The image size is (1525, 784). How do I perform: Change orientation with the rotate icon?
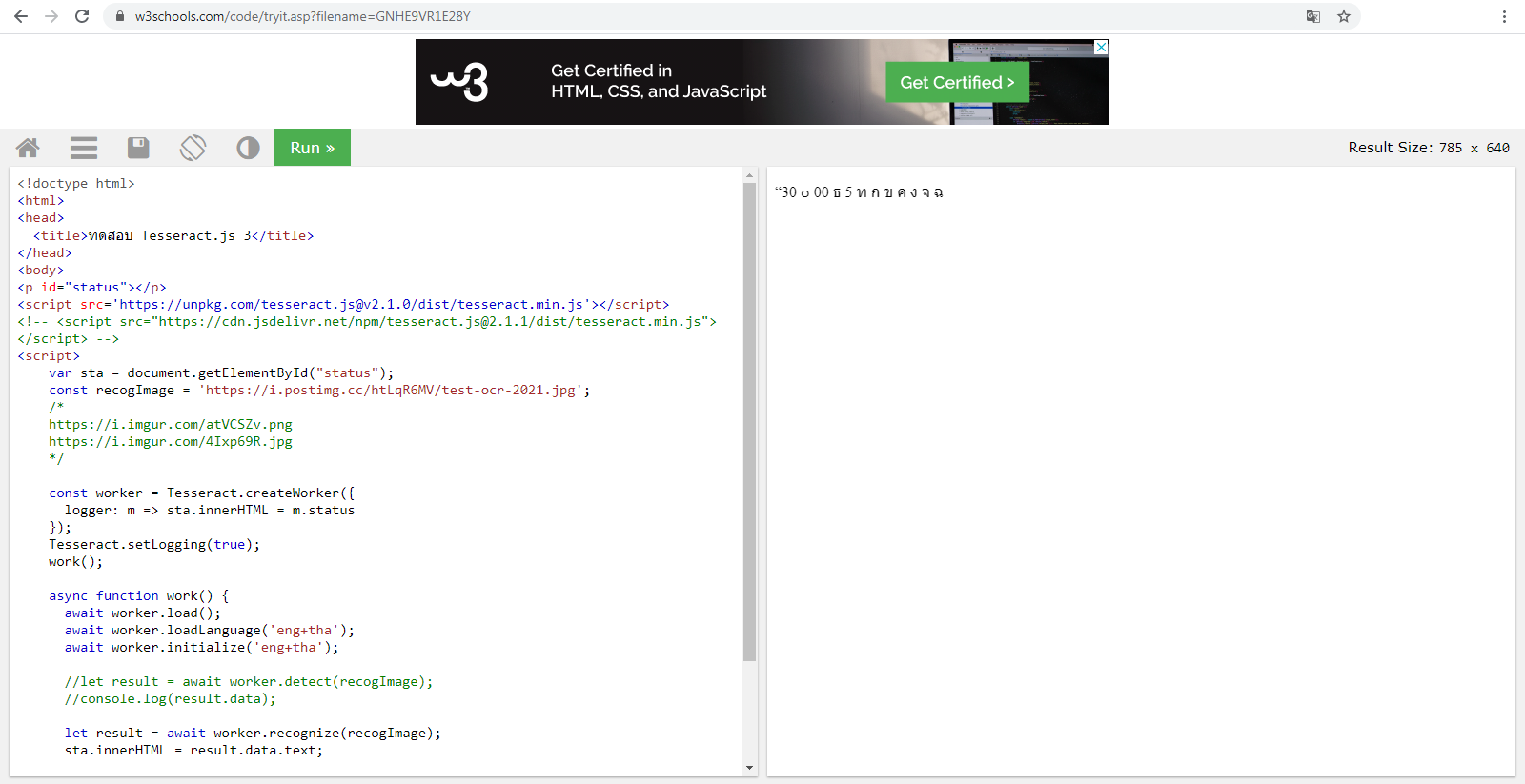click(193, 148)
